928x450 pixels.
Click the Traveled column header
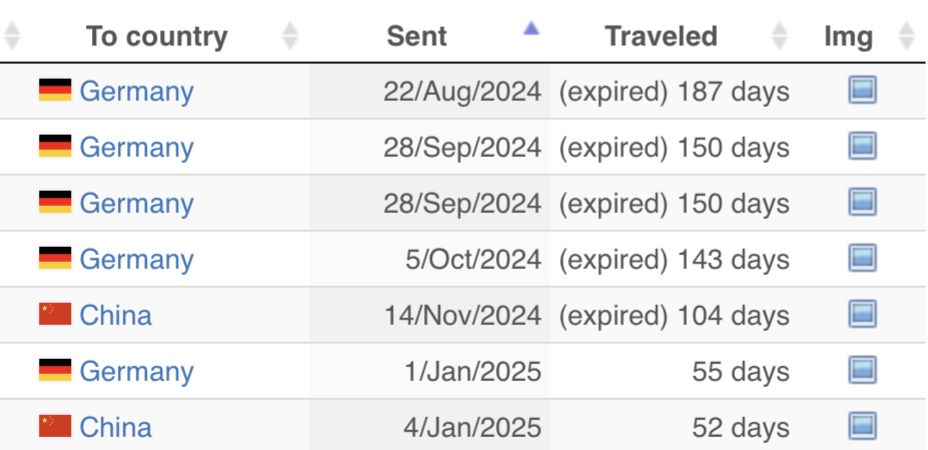(661, 36)
